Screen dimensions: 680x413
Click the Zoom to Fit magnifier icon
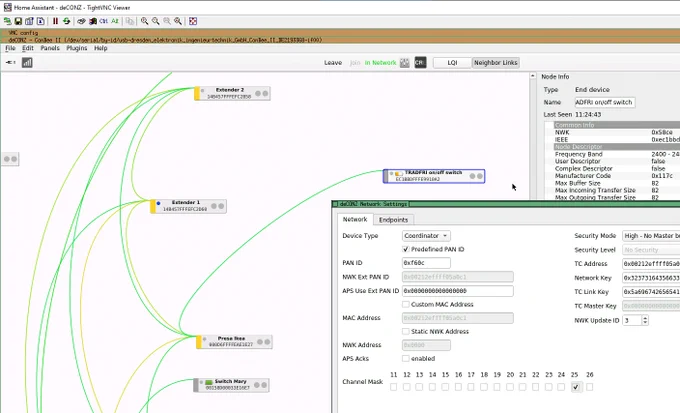[x=178, y=21]
